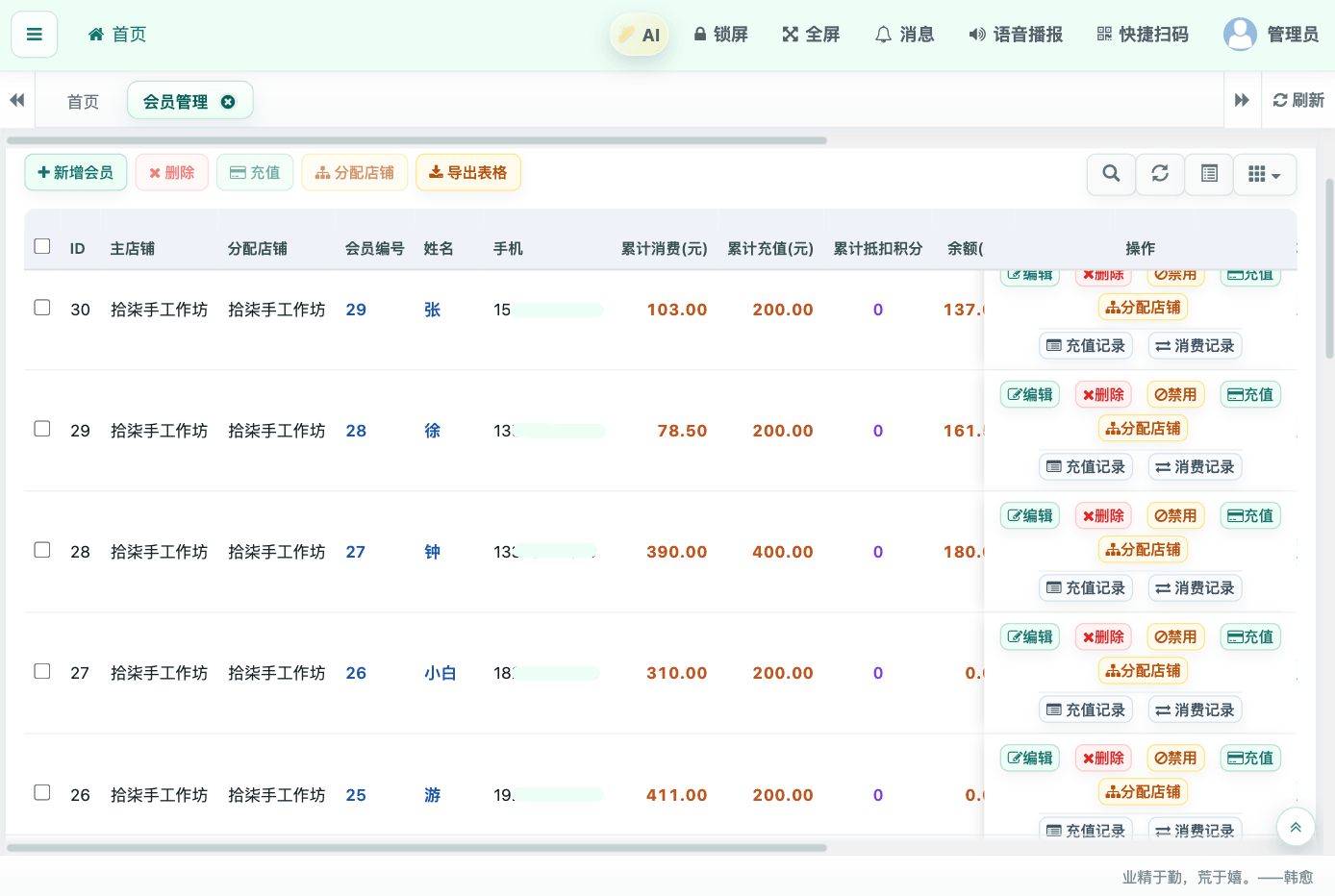Viewport: 1335px width, 896px height.
Task: Open 充值记录 for member 张
Action: [1086, 345]
